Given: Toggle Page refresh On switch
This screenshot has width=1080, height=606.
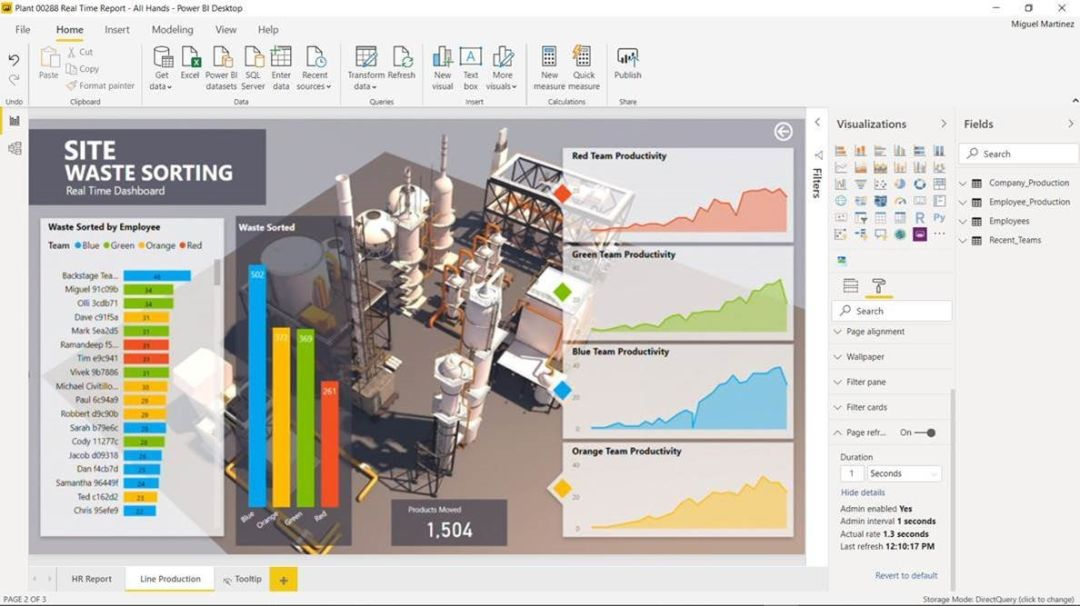Looking at the screenshot, I should (x=925, y=432).
